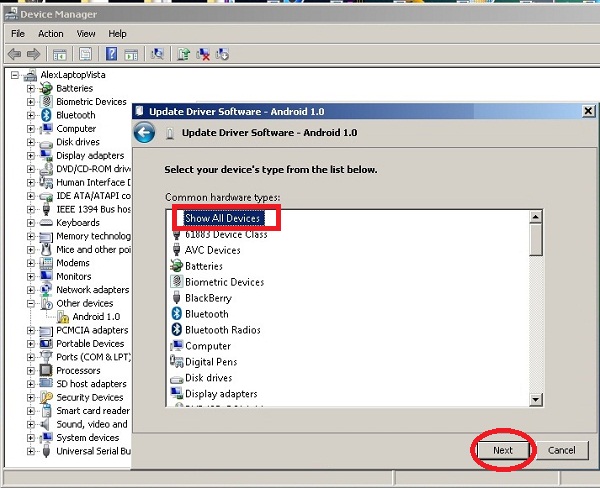The width and height of the screenshot is (600, 488).
Task: Expand the System devices tree node
Action: (x=31, y=438)
